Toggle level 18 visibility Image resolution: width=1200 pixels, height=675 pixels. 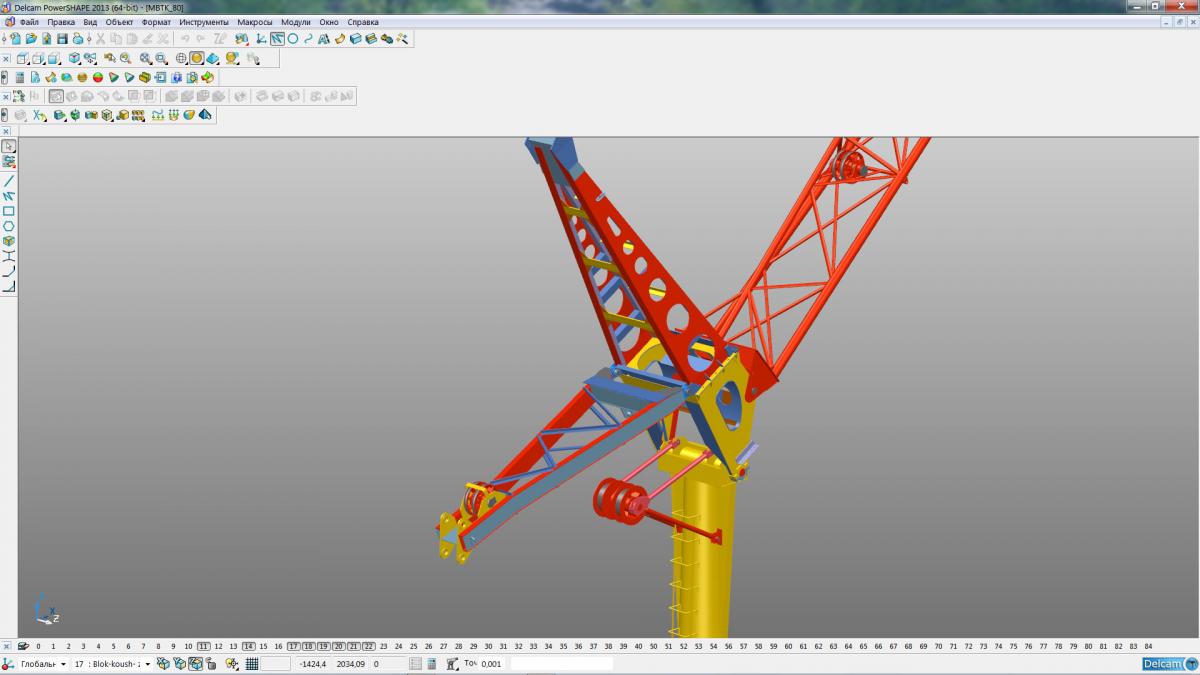(x=309, y=646)
